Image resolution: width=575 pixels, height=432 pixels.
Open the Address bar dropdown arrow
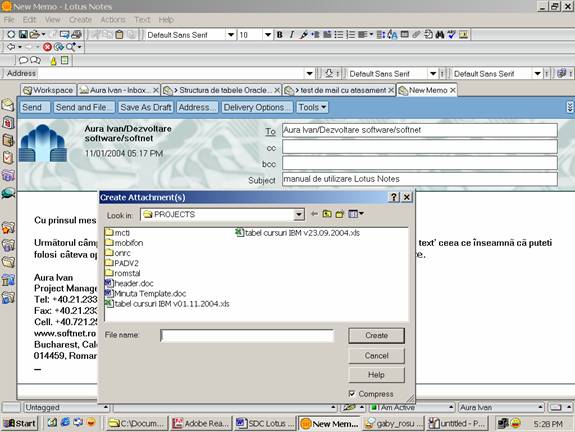tap(310, 73)
